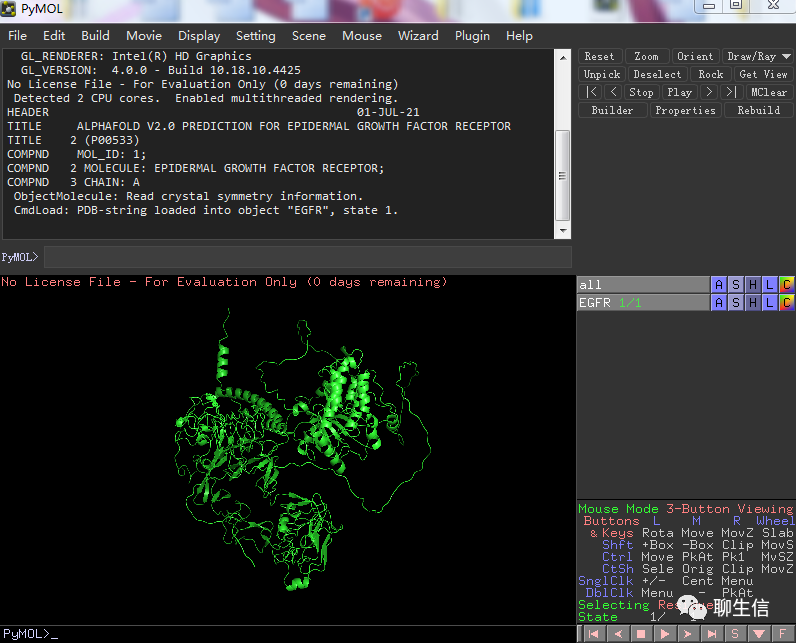Open the down-triangle settings button in bottom bar
The width and height of the screenshot is (796, 643).
tap(759, 633)
